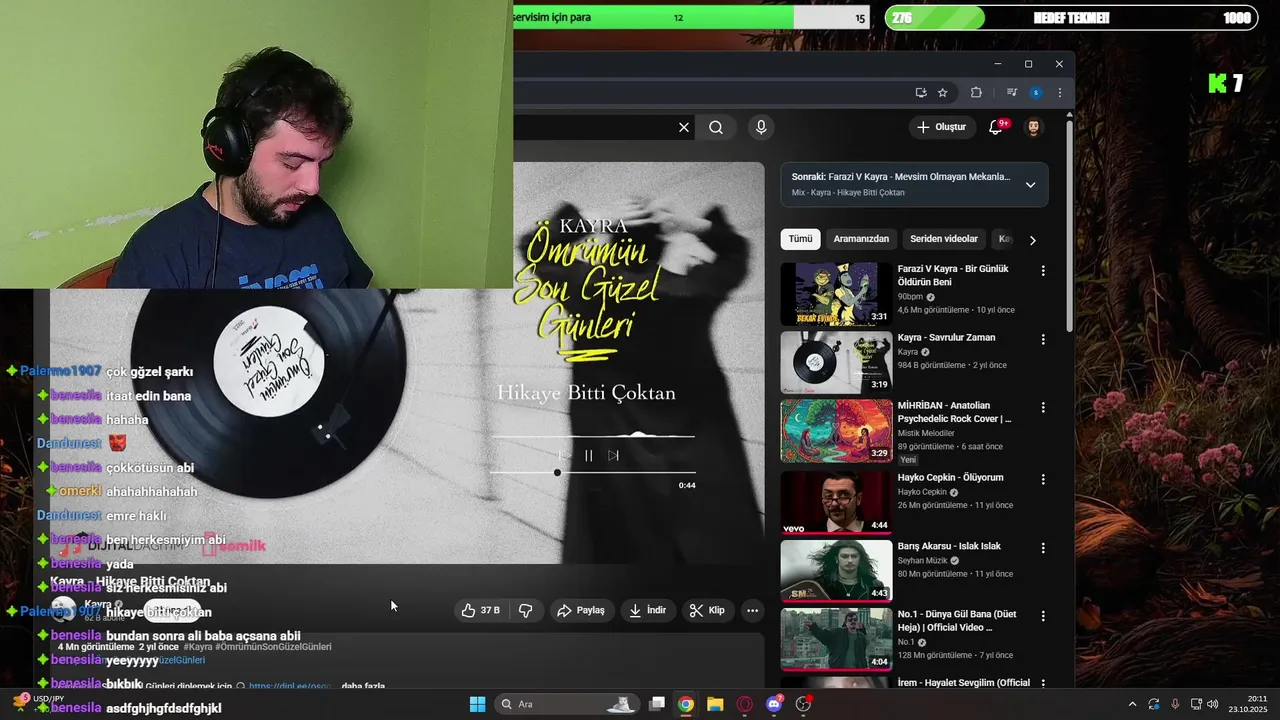Screen dimensions: 1280x720
Task: Open the Chrome extensions puzzle icon
Action: [976, 93]
